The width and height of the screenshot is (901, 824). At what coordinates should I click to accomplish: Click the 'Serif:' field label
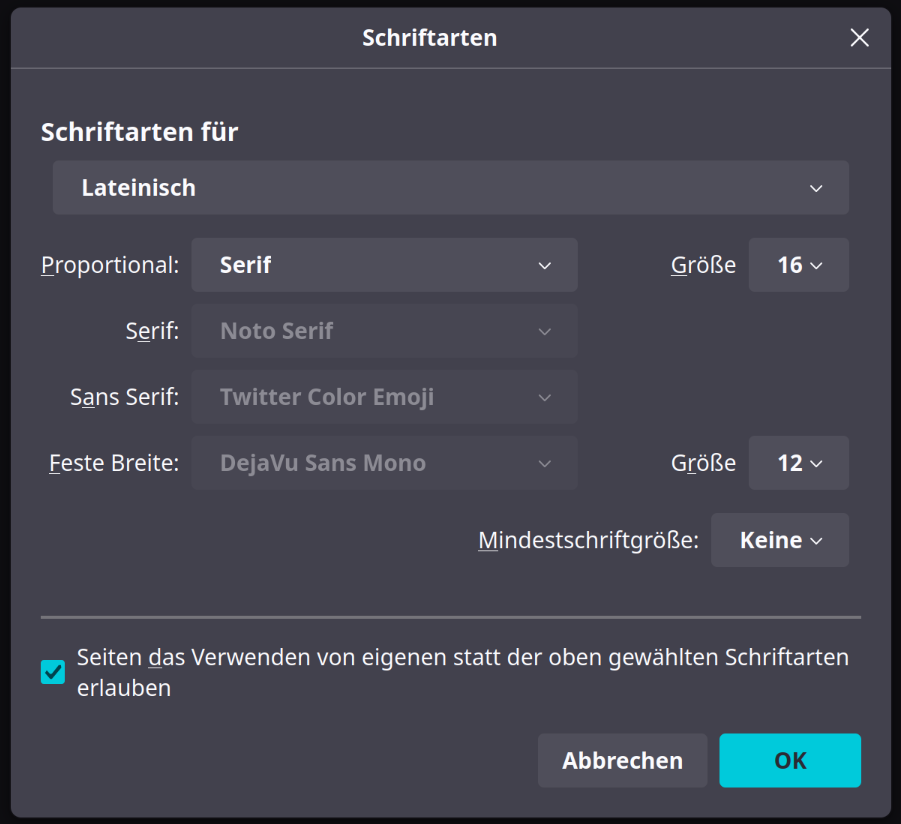[152, 332]
